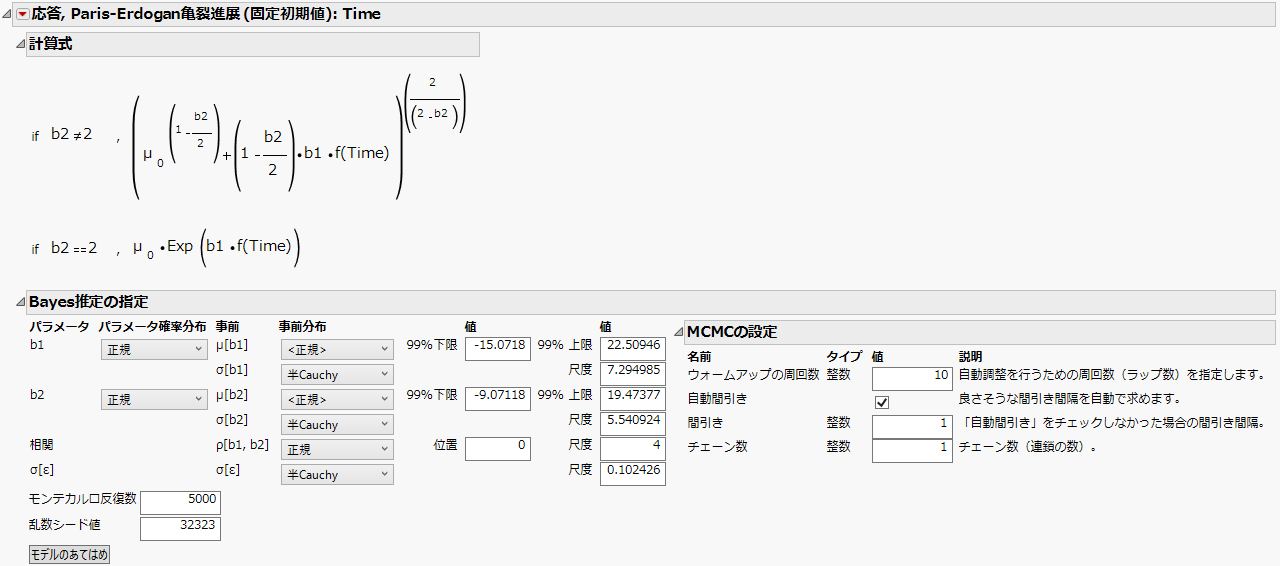Toggle the 自動間引き checkbox

pyautogui.click(x=881, y=401)
